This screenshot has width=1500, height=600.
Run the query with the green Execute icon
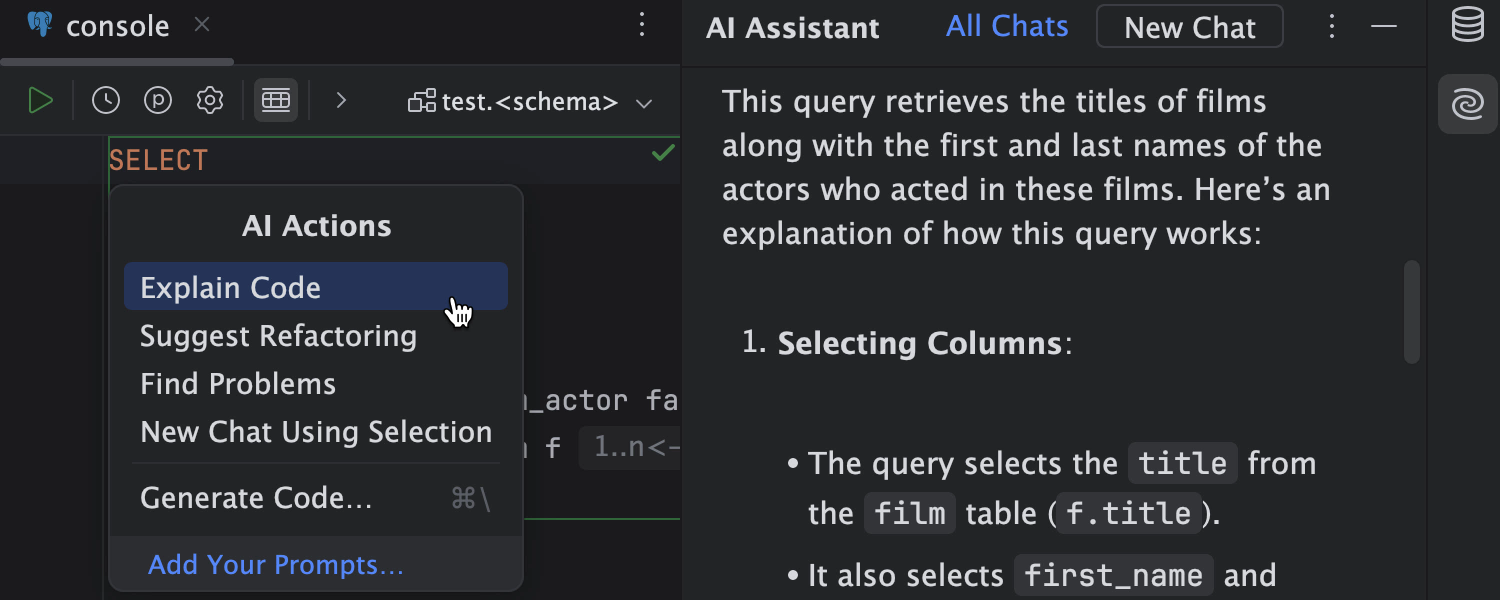[40, 100]
